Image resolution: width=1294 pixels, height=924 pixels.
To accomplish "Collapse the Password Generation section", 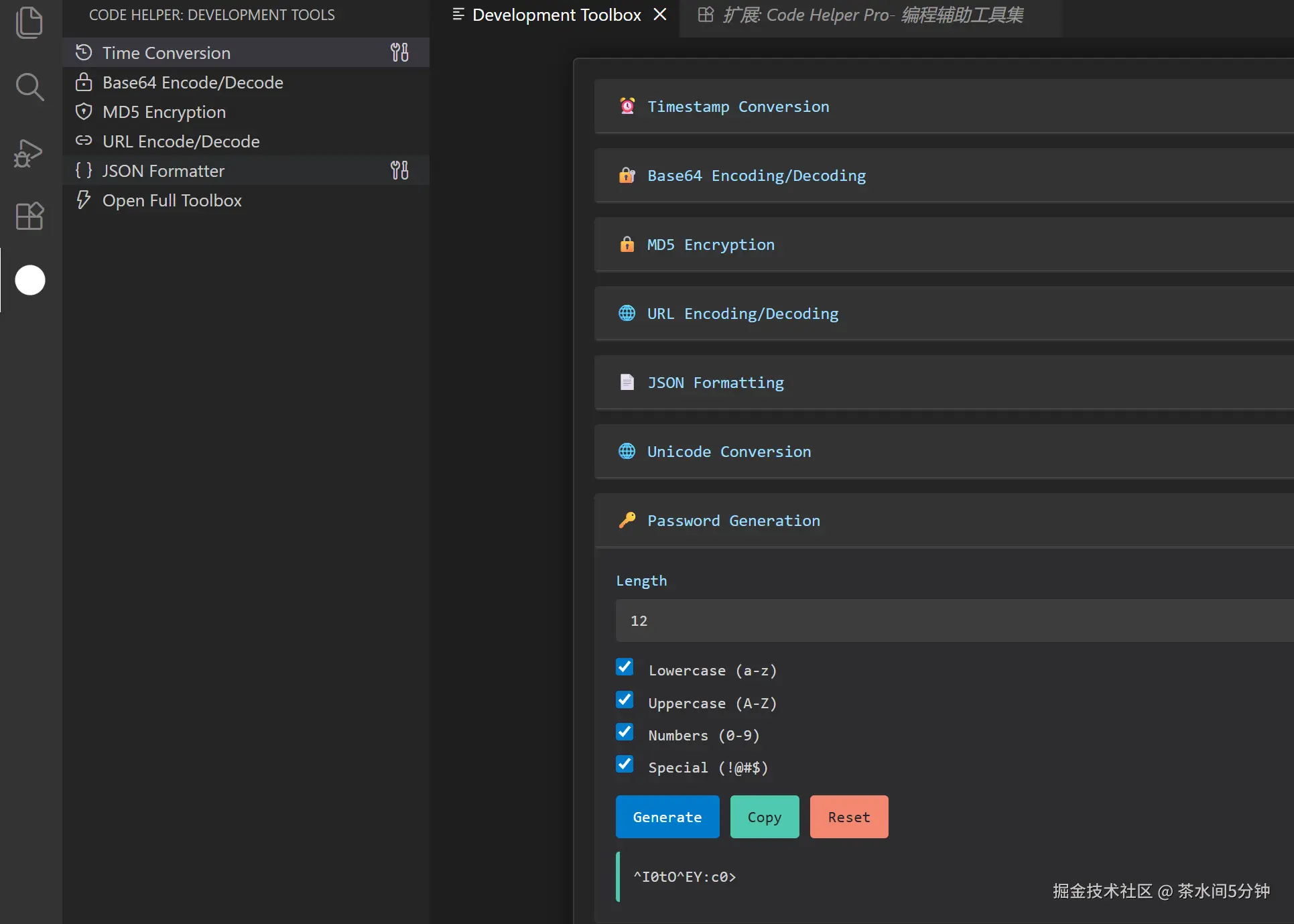I will click(733, 521).
